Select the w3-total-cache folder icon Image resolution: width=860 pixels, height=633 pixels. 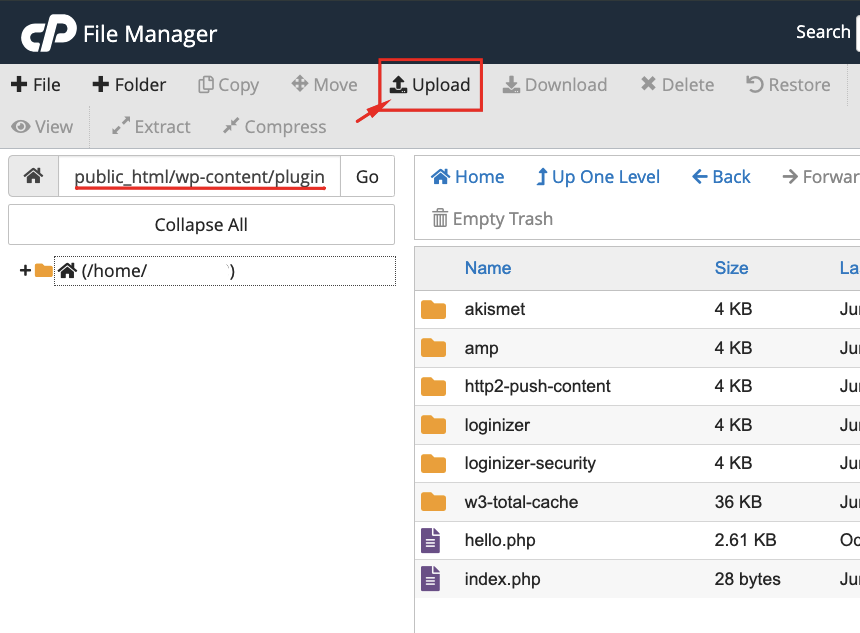coord(433,502)
